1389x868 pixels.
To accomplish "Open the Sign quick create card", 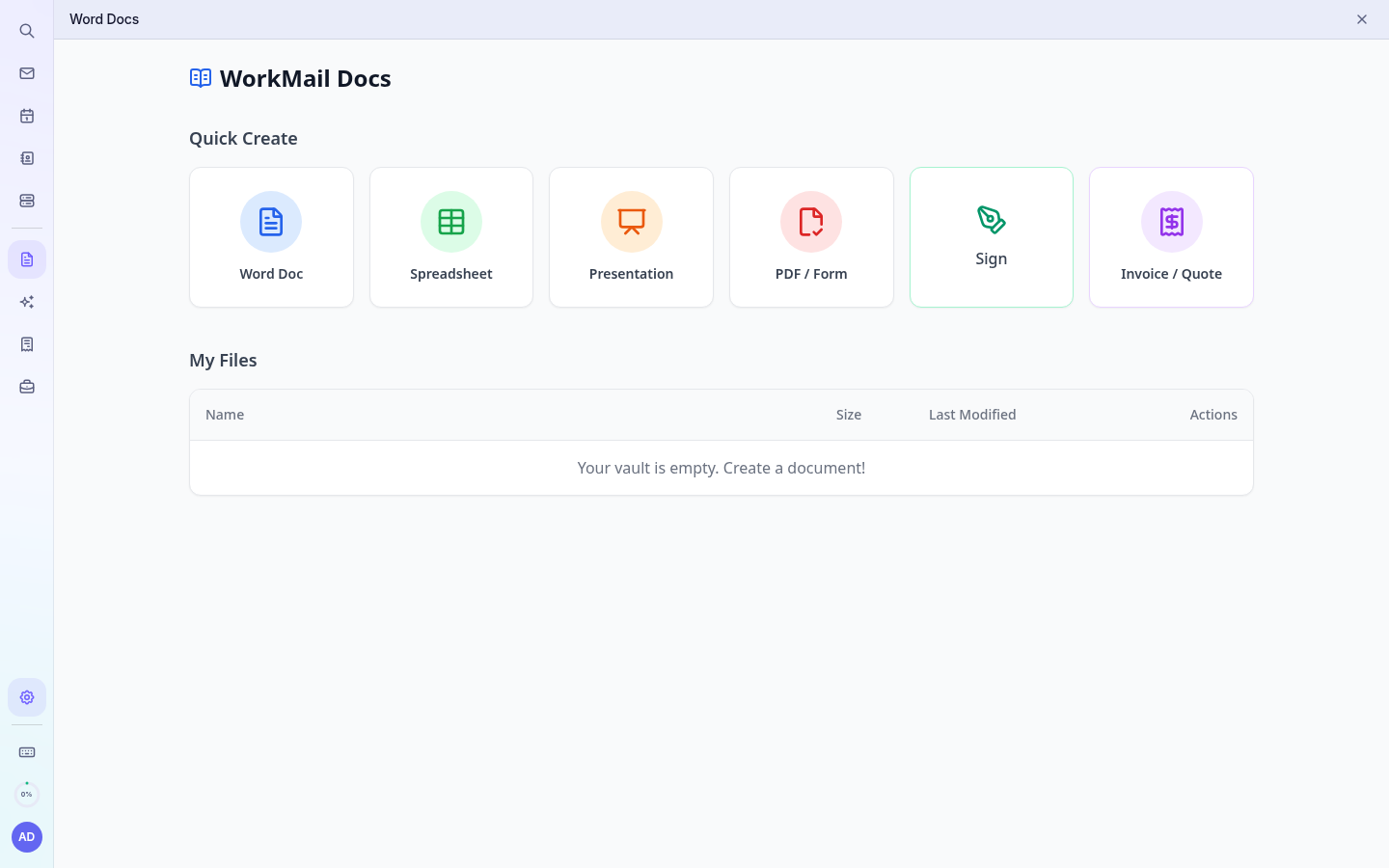I will click(x=992, y=237).
